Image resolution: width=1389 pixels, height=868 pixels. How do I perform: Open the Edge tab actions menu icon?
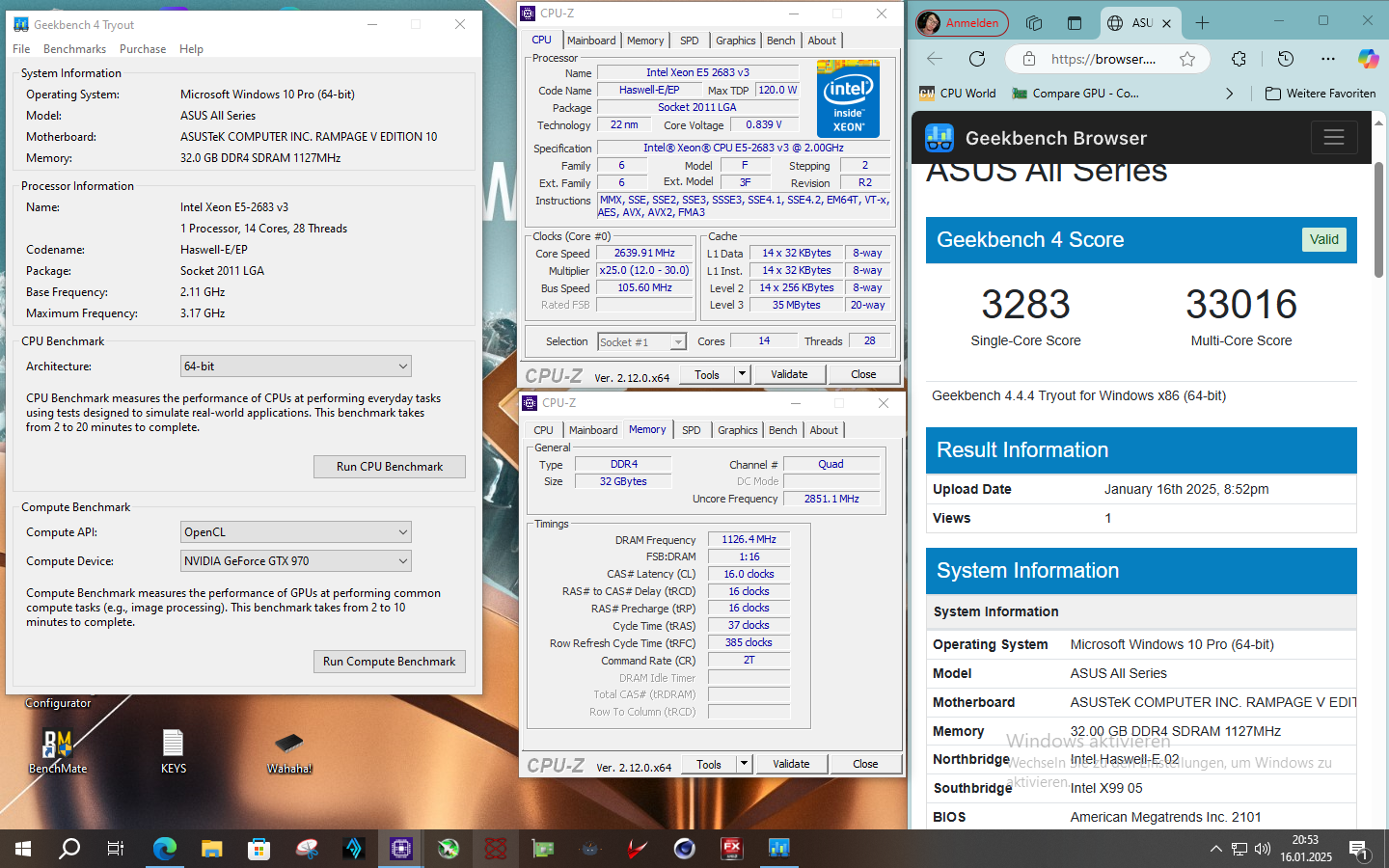click(x=1075, y=23)
